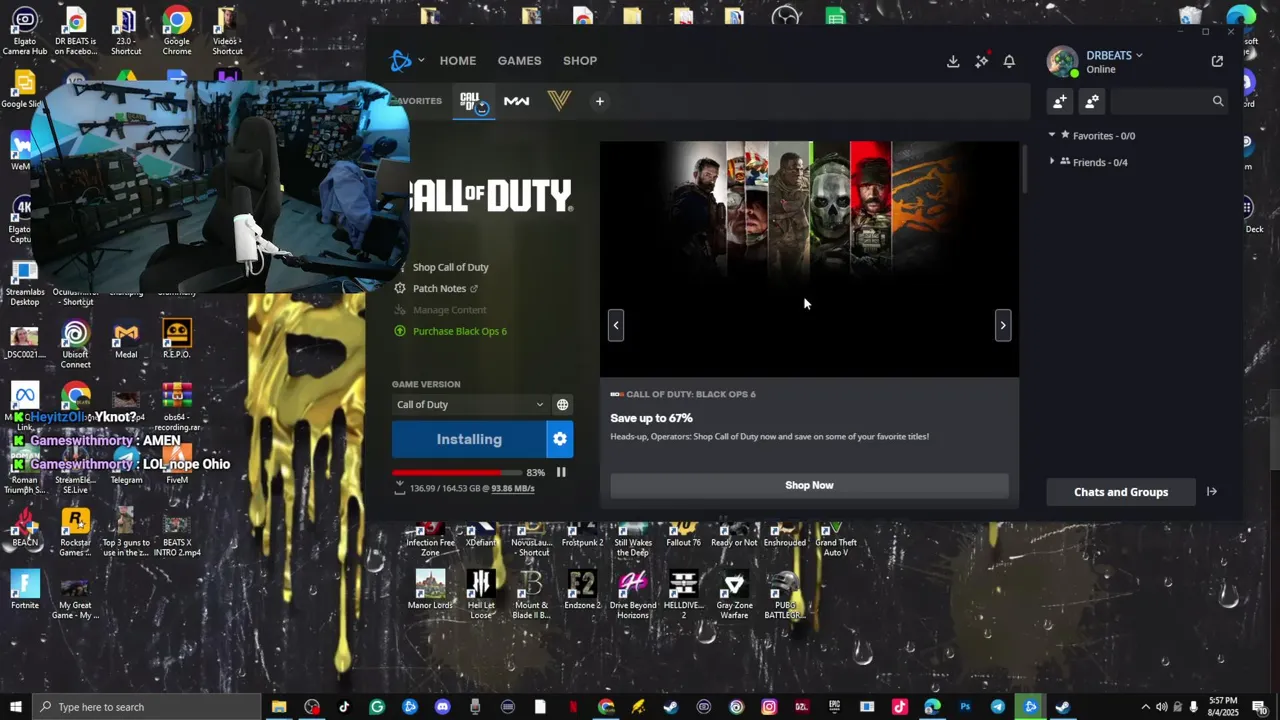Select the MW game tab icon
The height and width of the screenshot is (720, 1280).
pos(516,101)
